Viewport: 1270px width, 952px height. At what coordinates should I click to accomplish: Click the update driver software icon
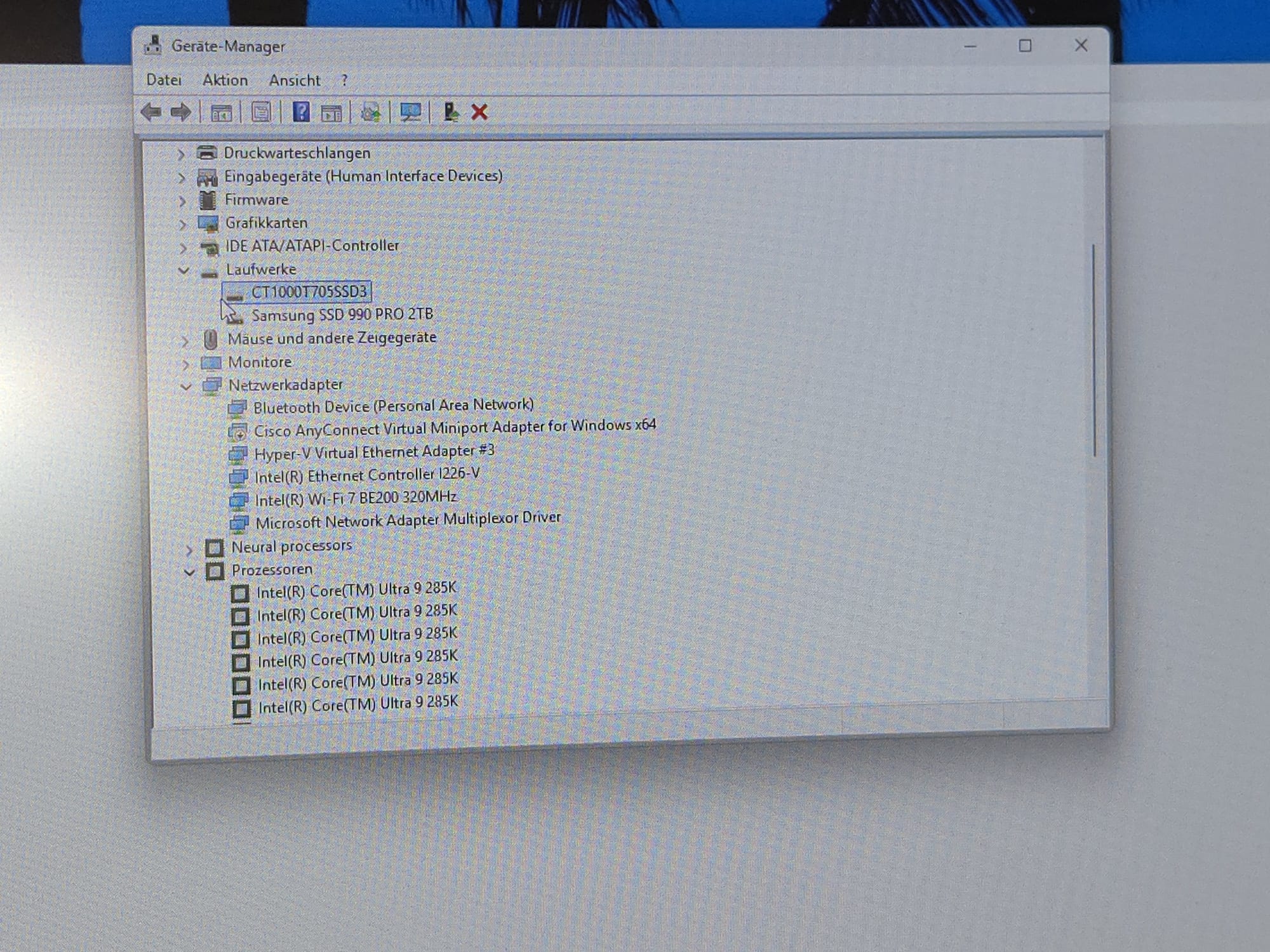click(371, 113)
